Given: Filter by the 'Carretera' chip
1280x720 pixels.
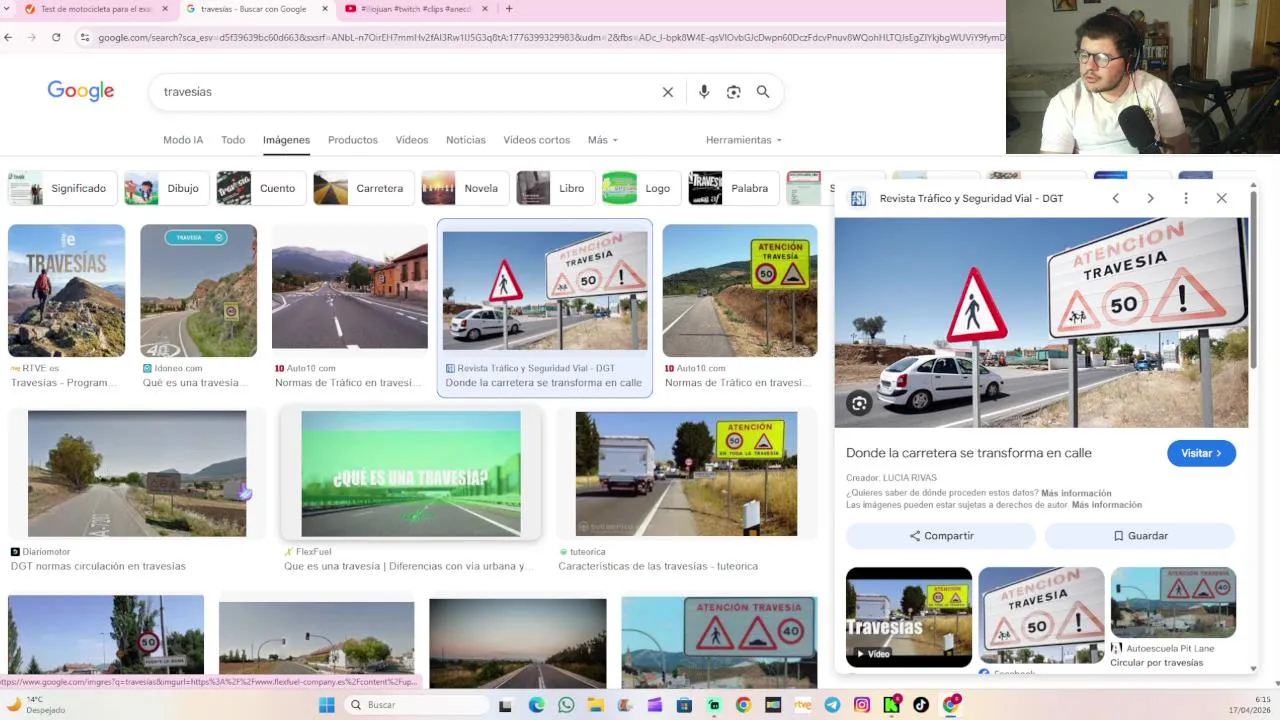Looking at the screenshot, I should point(362,188).
